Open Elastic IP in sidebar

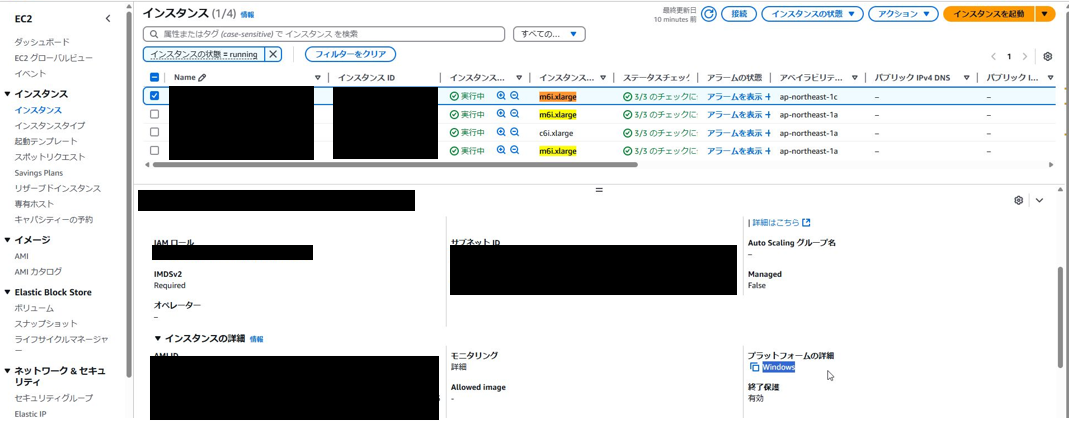[31, 414]
